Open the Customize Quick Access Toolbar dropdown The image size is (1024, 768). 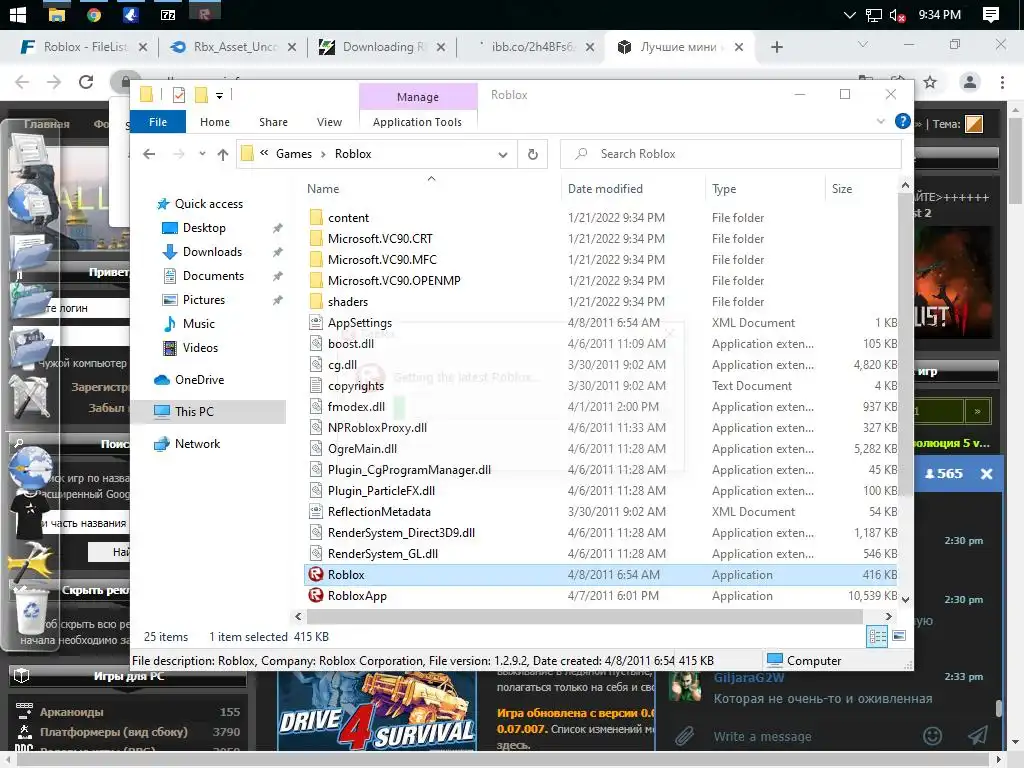coord(219,96)
